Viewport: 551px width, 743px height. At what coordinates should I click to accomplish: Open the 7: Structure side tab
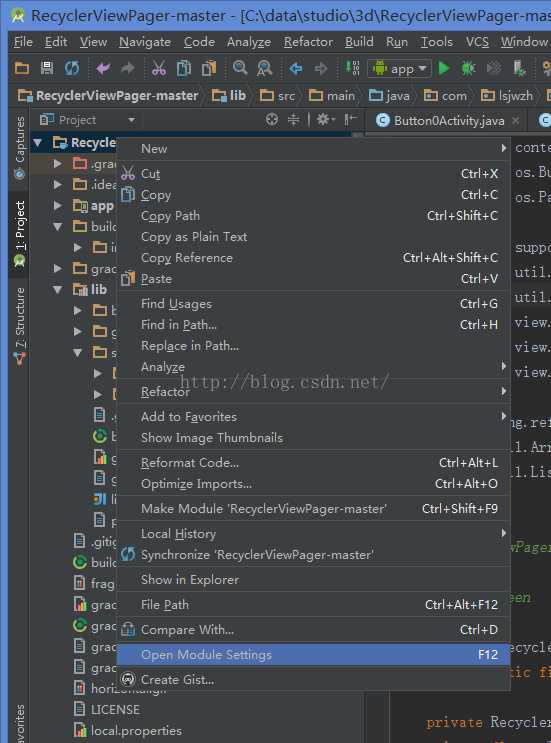pyautogui.click(x=19, y=326)
